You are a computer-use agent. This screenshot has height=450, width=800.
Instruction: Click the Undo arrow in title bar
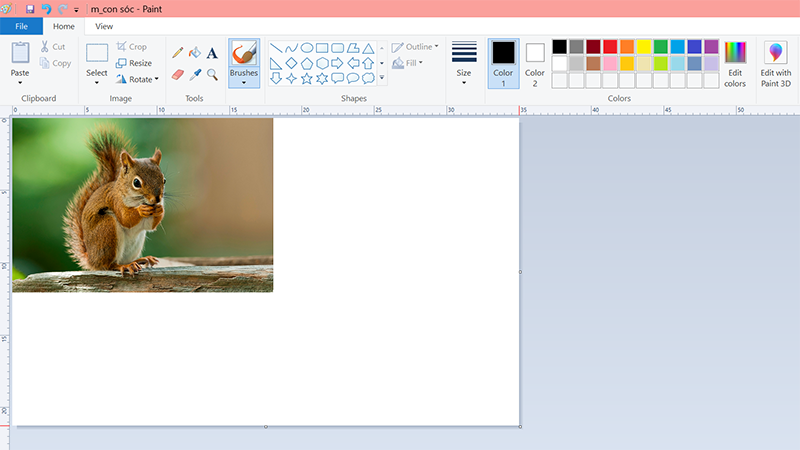point(46,8)
